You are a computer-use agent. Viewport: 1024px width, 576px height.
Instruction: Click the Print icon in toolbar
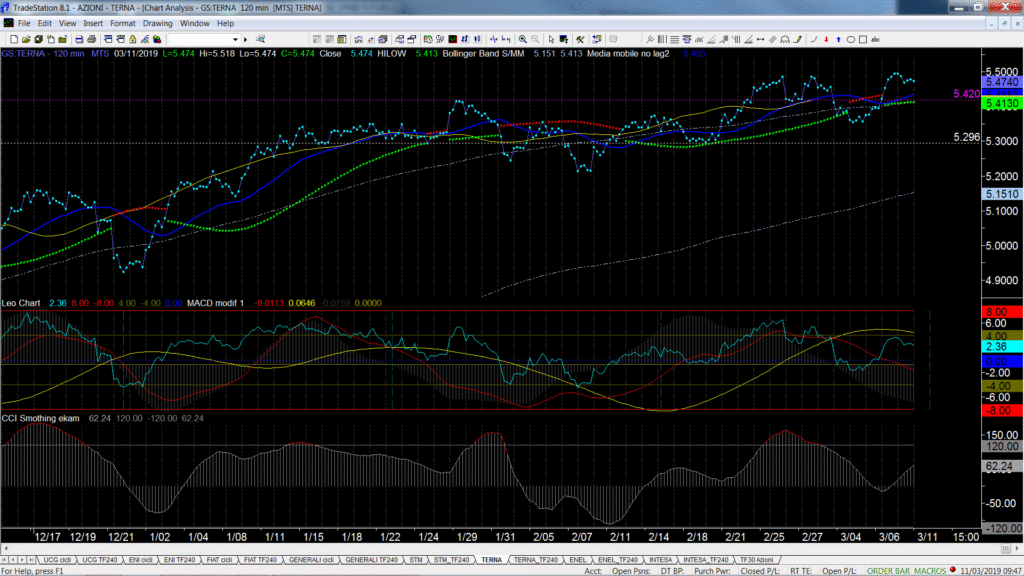[91, 40]
